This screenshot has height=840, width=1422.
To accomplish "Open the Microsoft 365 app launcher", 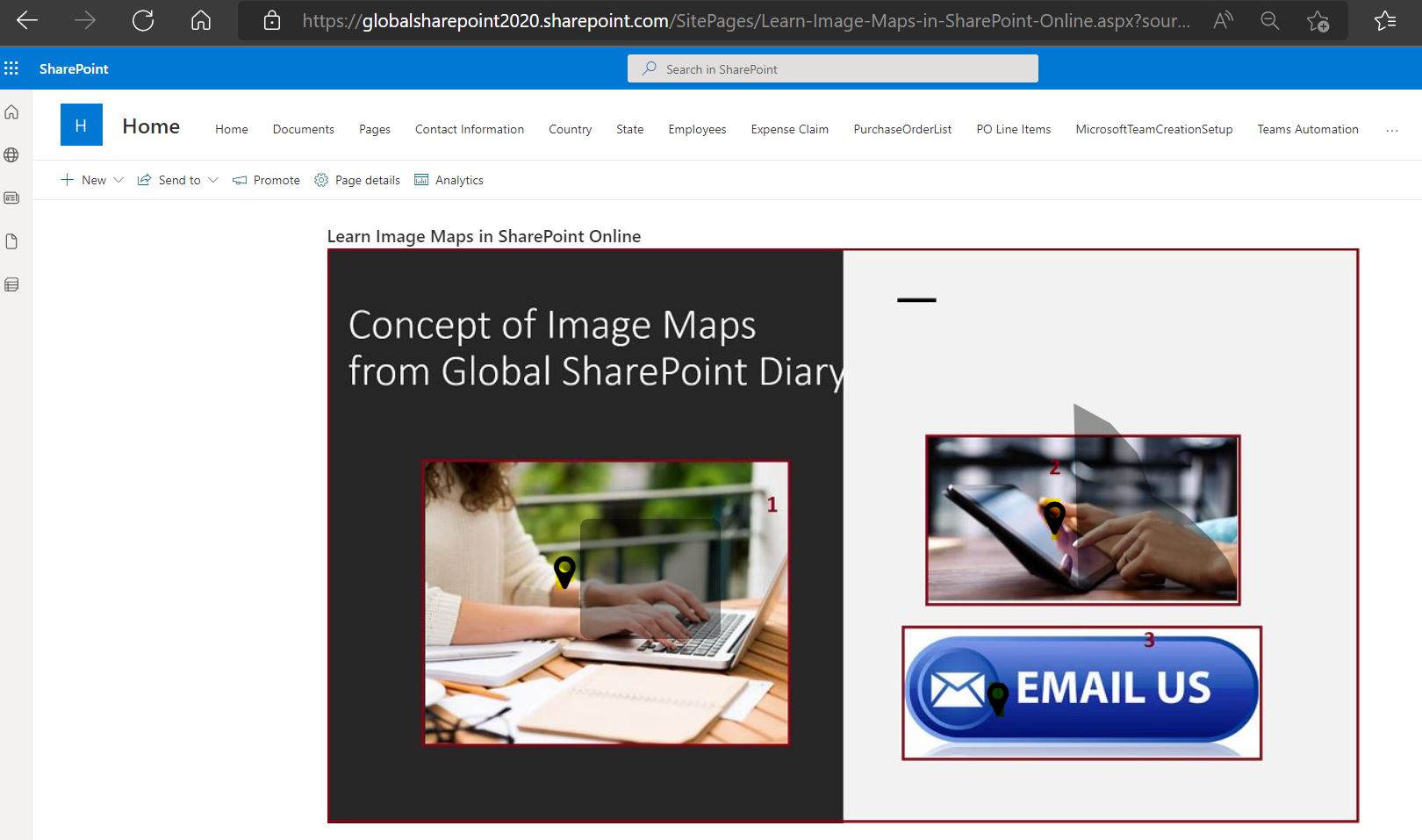I will click(x=11, y=68).
